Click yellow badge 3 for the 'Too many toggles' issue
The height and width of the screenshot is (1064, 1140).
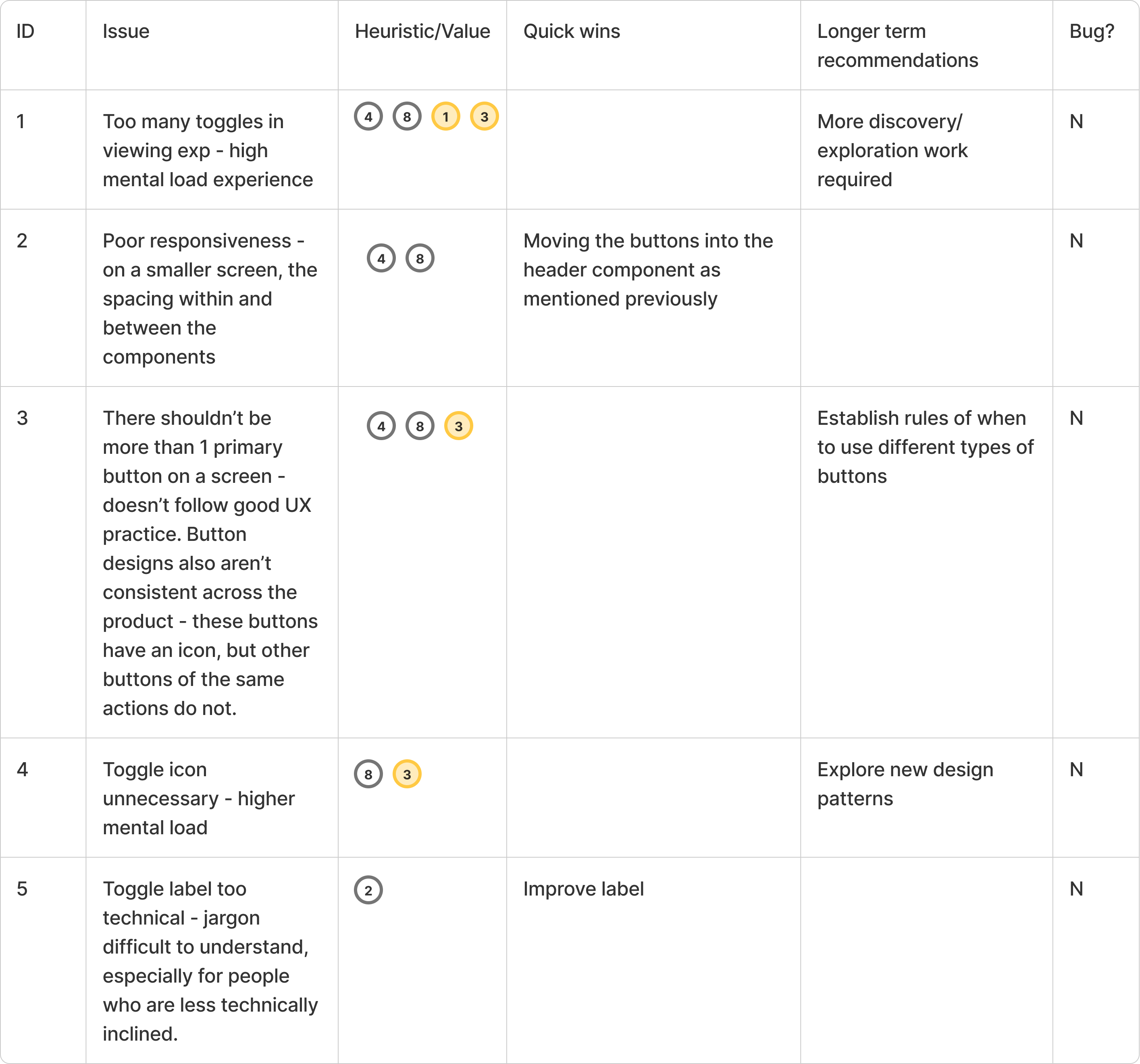coord(485,116)
